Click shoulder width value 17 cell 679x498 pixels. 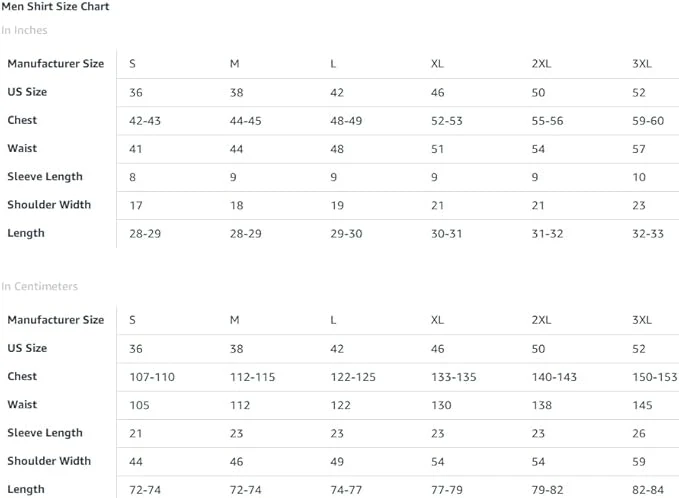[136, 205]
